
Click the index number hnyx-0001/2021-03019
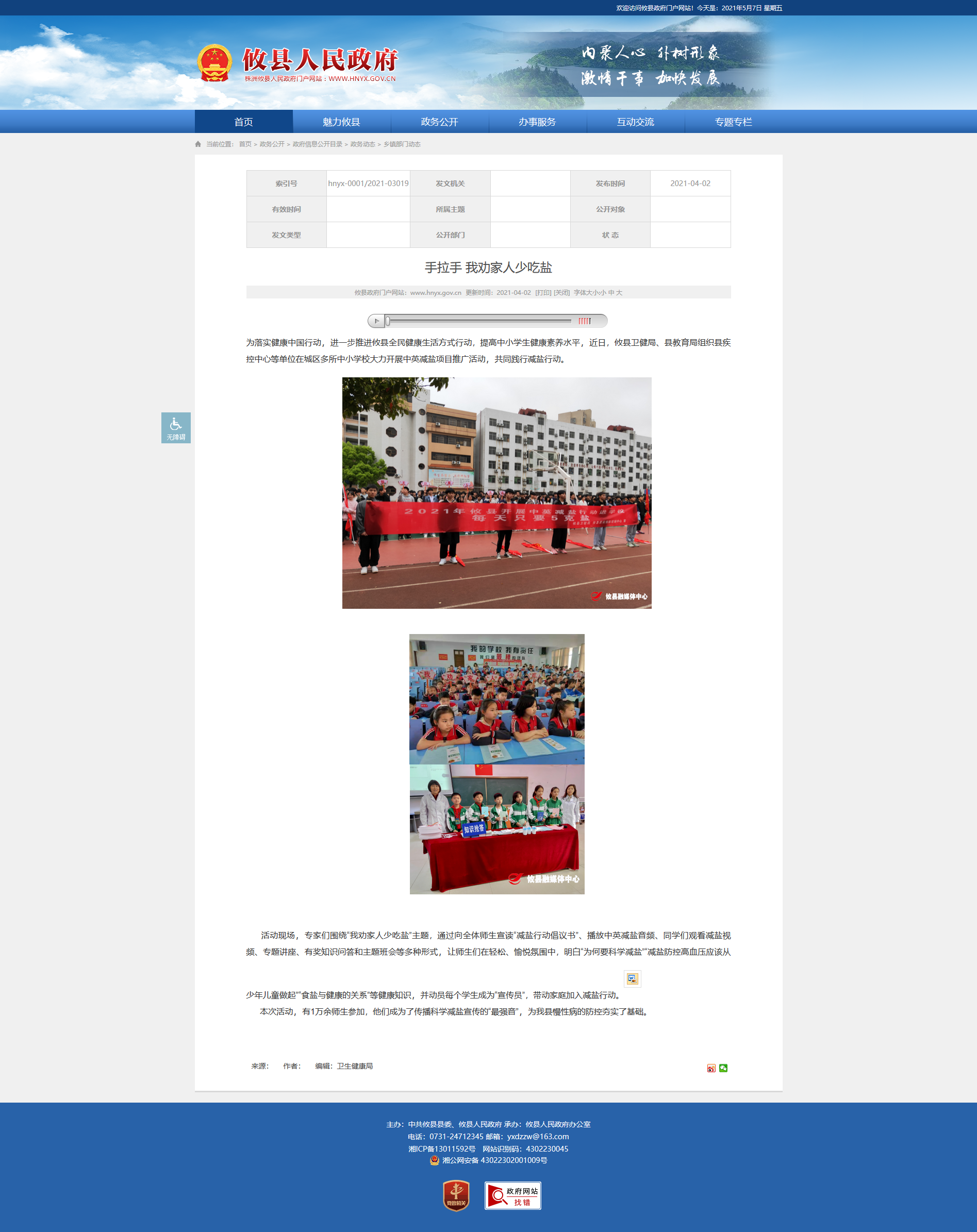pyautogui.click(x=368, y=184)
